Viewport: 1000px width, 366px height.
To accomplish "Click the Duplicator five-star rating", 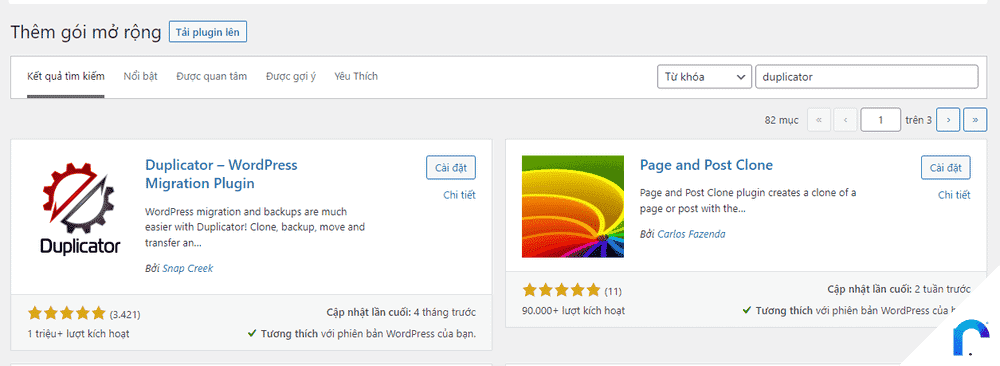I will coord(66,313).
